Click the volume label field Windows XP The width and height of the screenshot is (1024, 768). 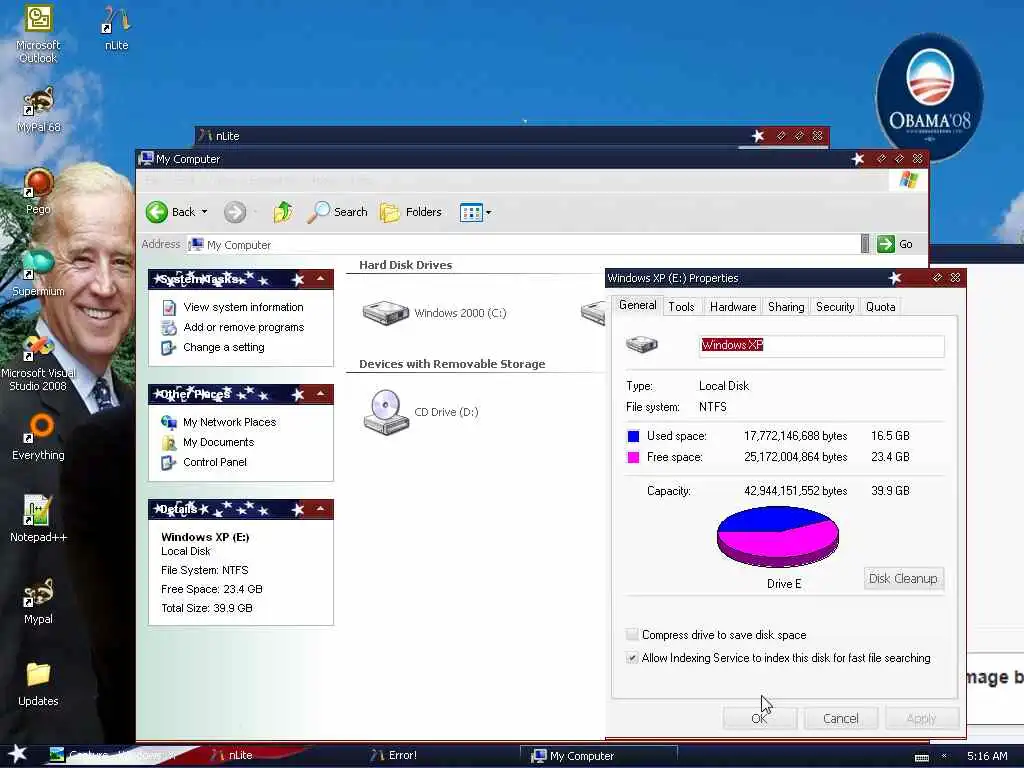(x=822, y=345)
